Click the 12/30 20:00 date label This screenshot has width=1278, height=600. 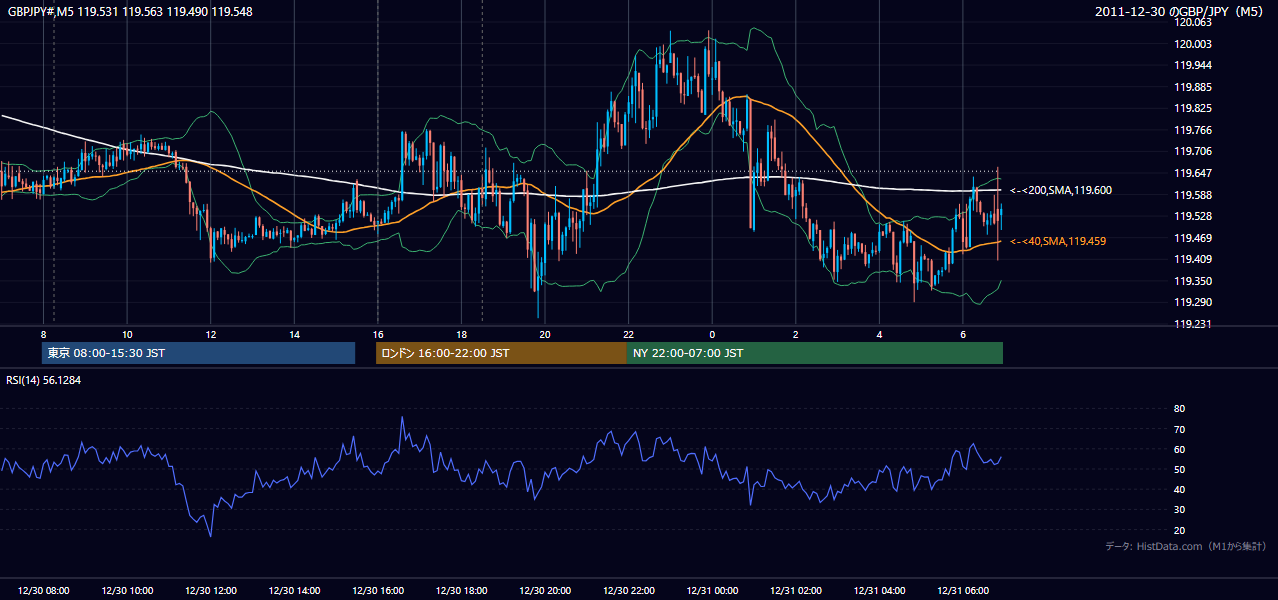(x=545, y=591)
